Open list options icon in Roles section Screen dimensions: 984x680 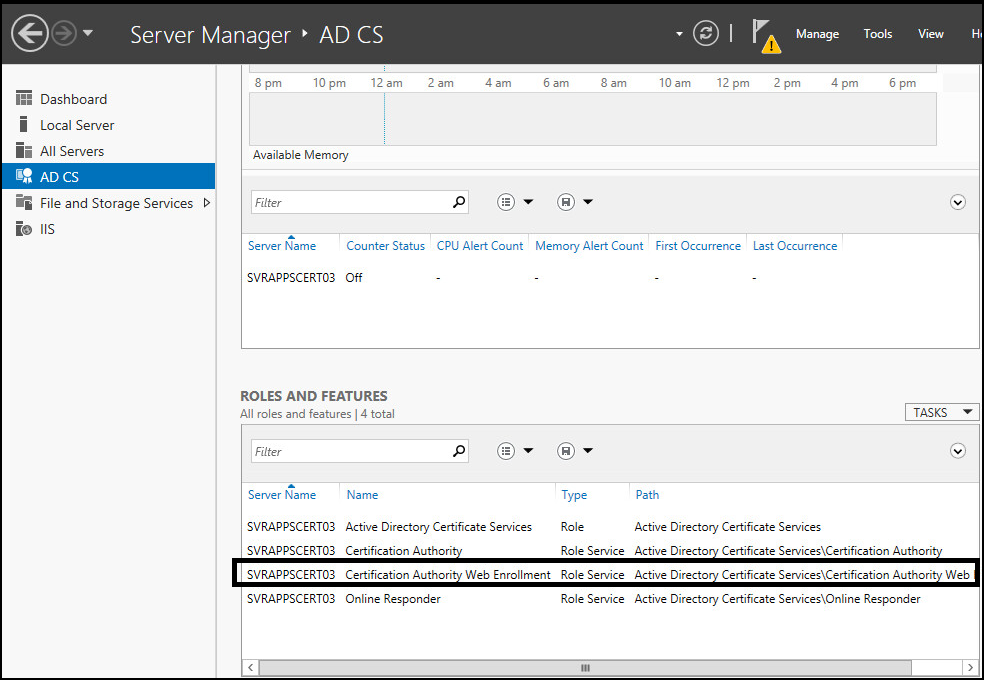coord(506,451)
